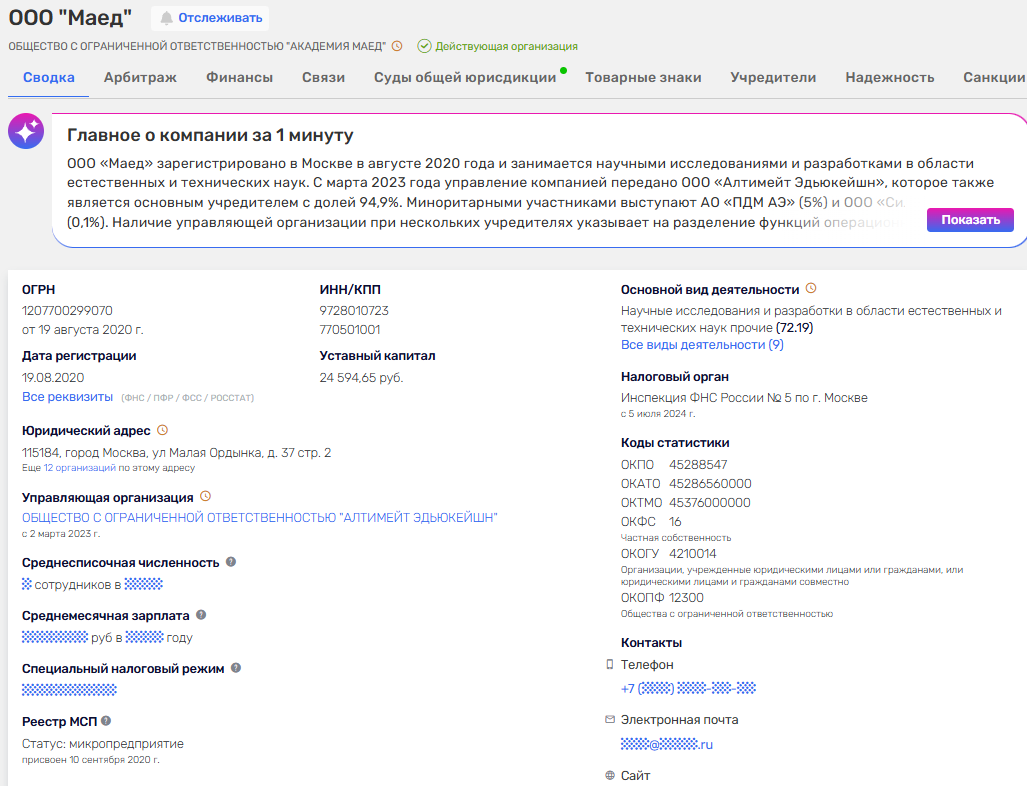Screen dimensions: 1027x786
Task: Open the Учредители tab
Action: coord(773,77)
